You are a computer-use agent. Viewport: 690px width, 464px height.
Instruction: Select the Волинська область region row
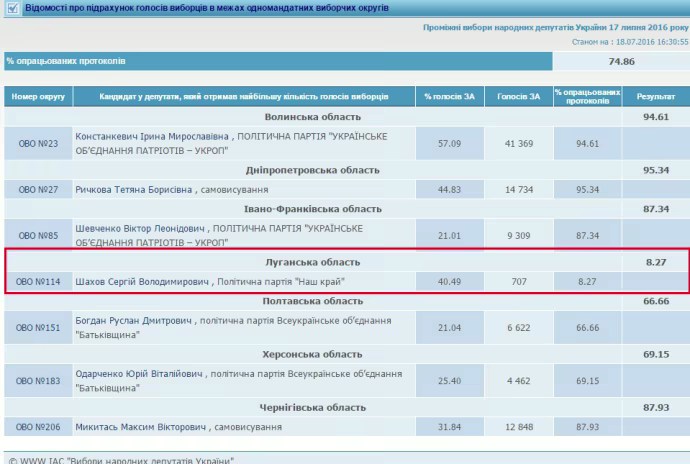click(x=311, y=116)
